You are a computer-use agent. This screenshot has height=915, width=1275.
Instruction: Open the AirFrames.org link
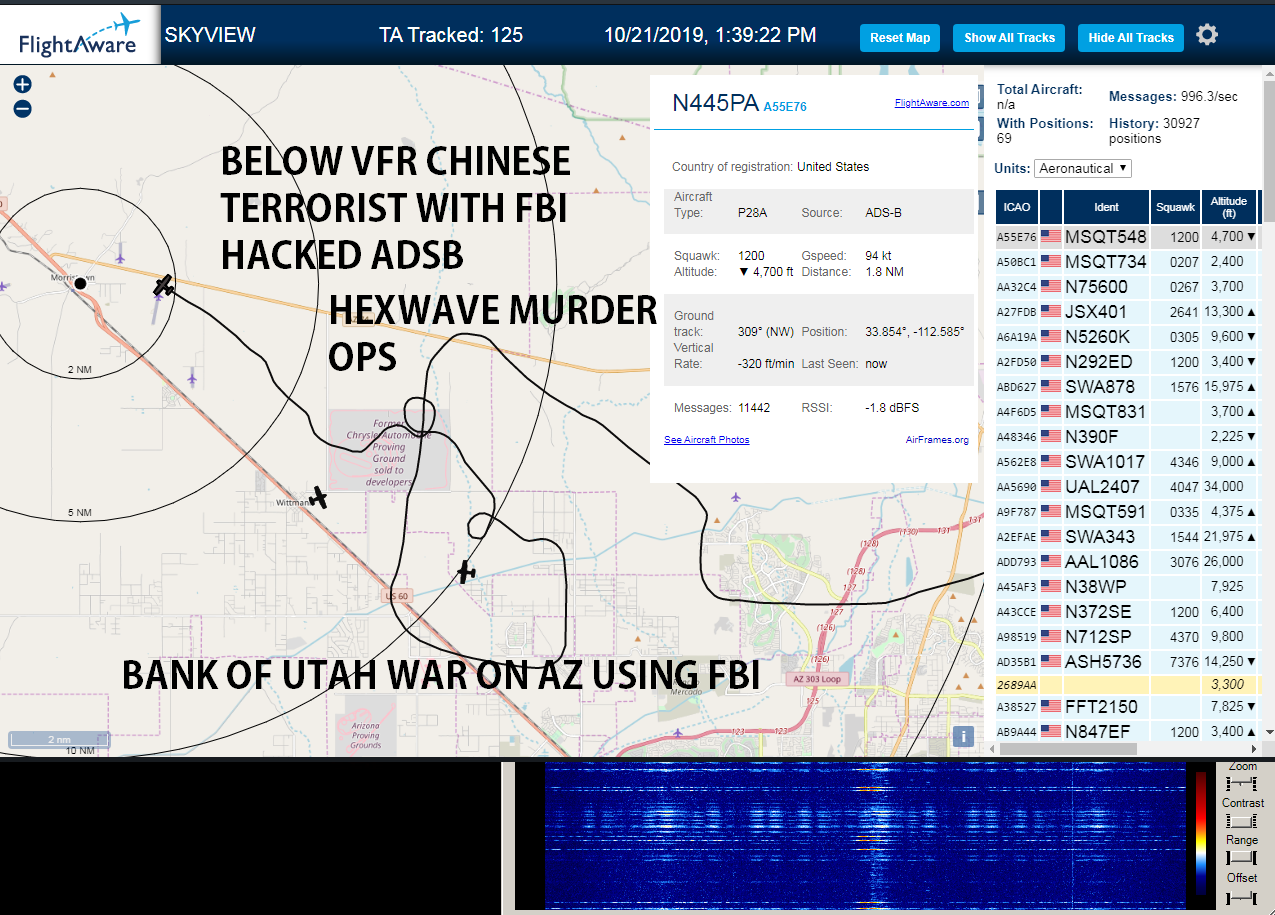937,440
